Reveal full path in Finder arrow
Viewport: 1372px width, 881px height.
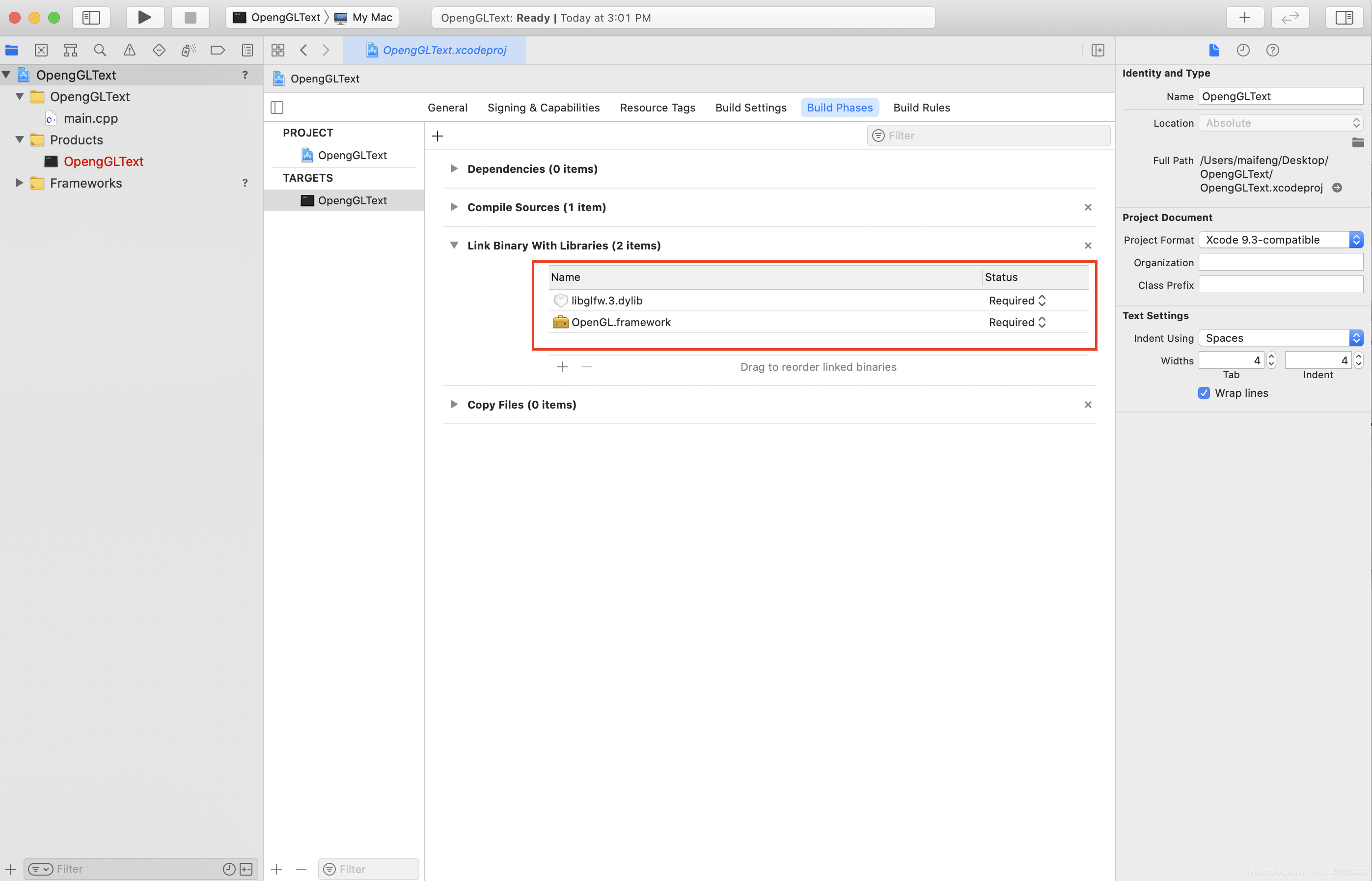tap(1337, 188)
